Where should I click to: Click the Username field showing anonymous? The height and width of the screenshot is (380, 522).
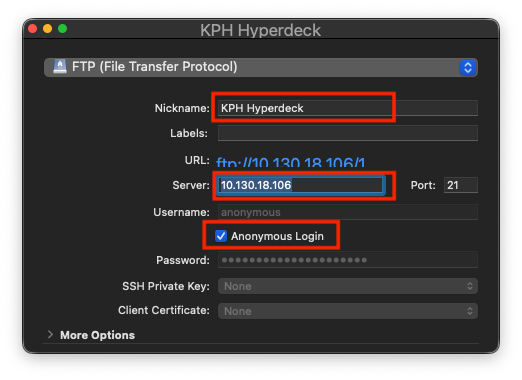(x=348, y=212)
